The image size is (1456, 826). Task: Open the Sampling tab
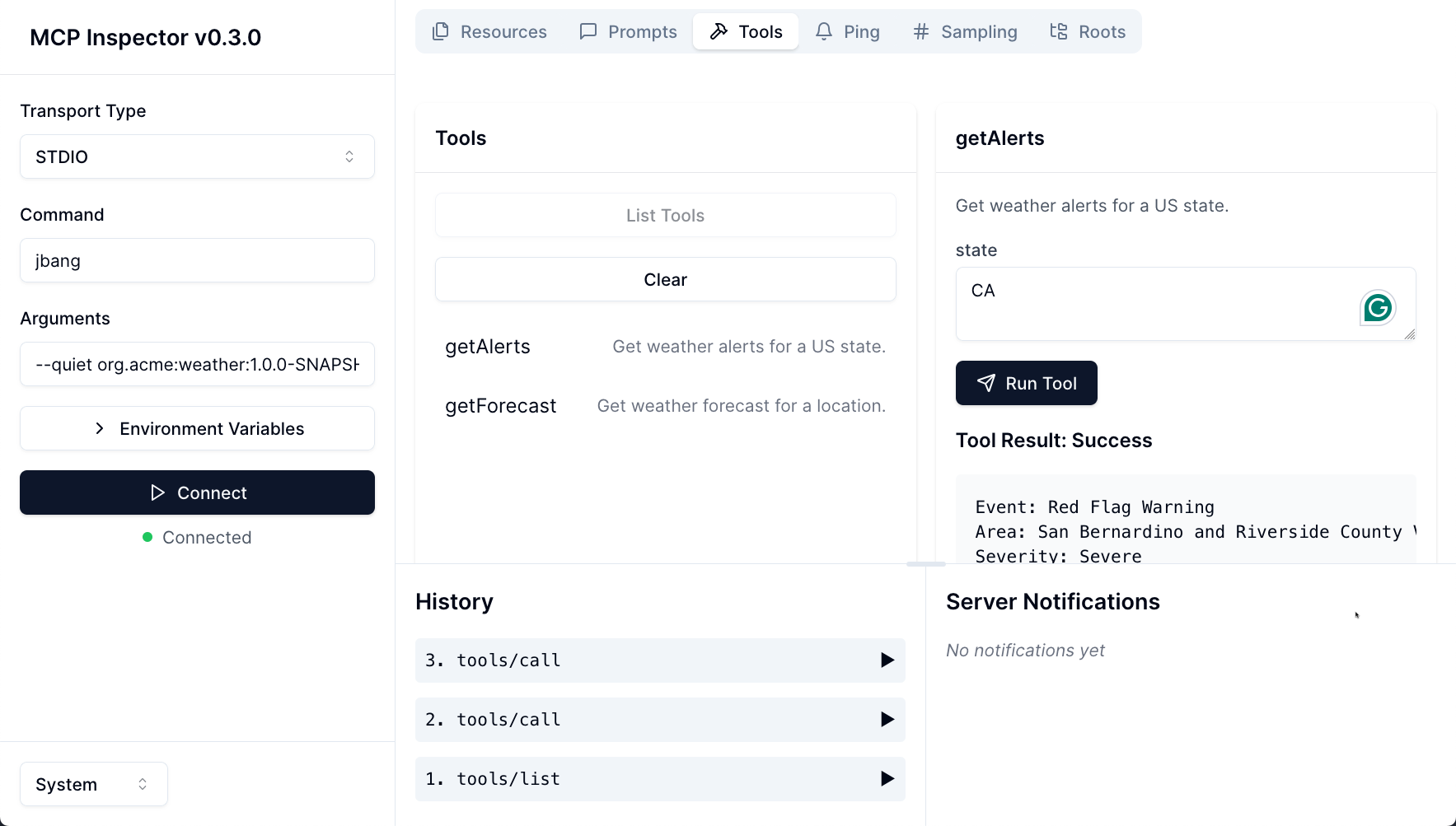tap(965, 31)
